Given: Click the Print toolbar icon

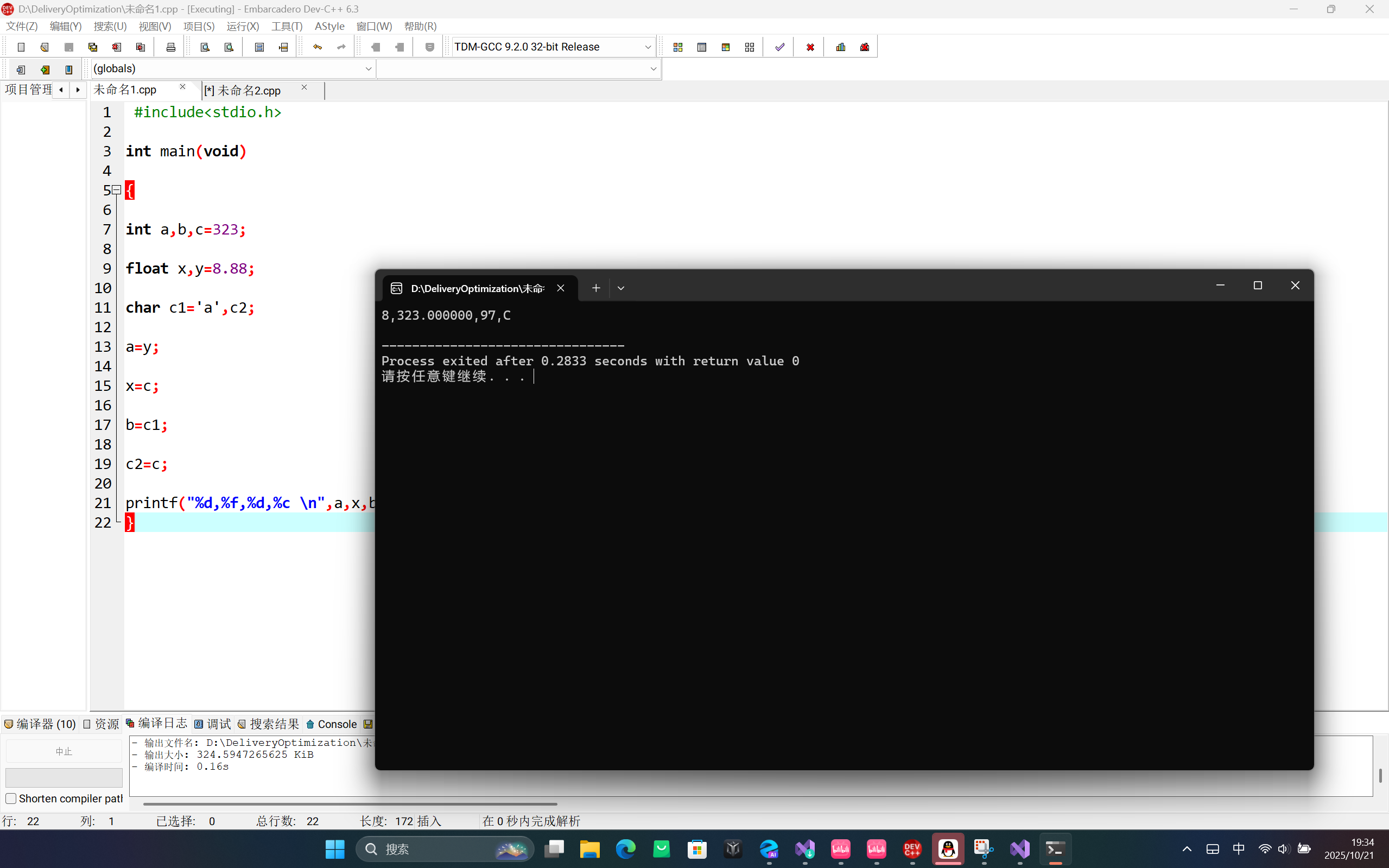Looking at the screenshot, I should [170, 47].
